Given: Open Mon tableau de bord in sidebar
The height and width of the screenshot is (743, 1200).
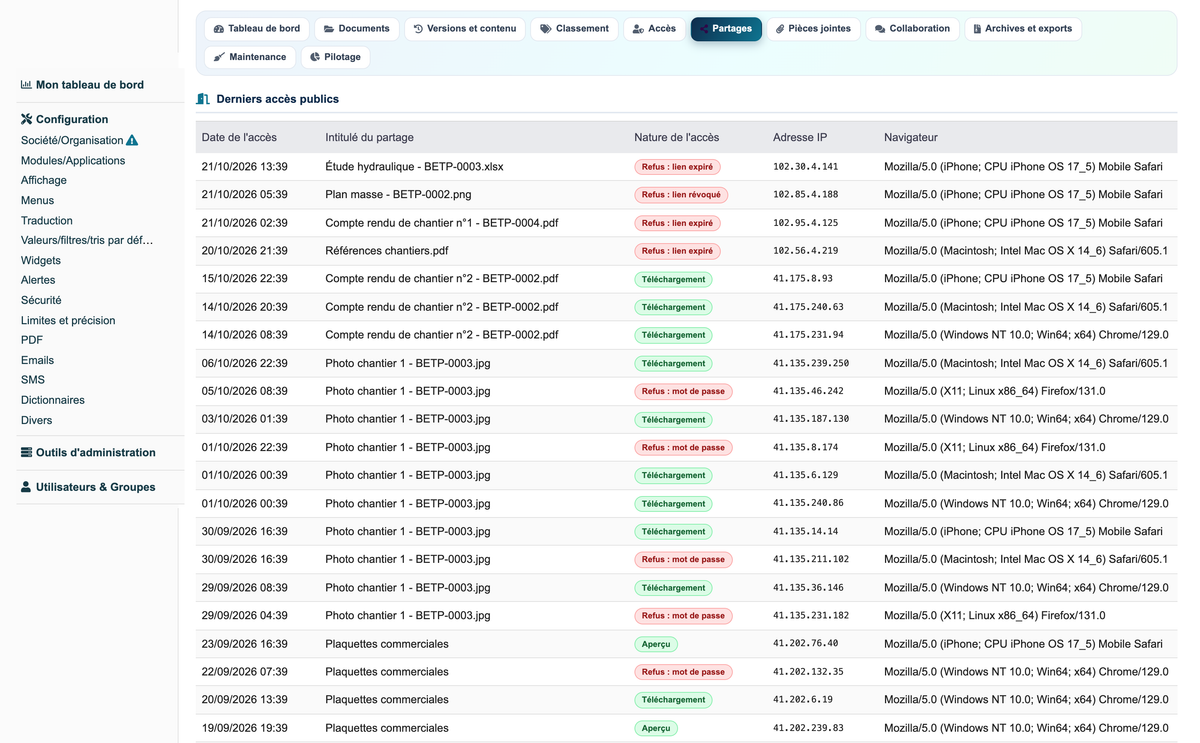Looking at the screenshot, I should click(x=90, y=85).
